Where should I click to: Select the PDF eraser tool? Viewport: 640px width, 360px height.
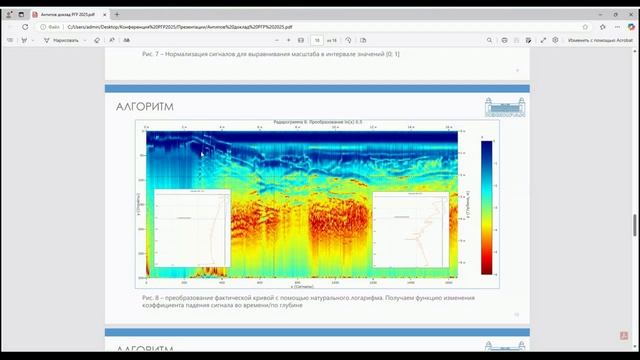tap(97, 40)
